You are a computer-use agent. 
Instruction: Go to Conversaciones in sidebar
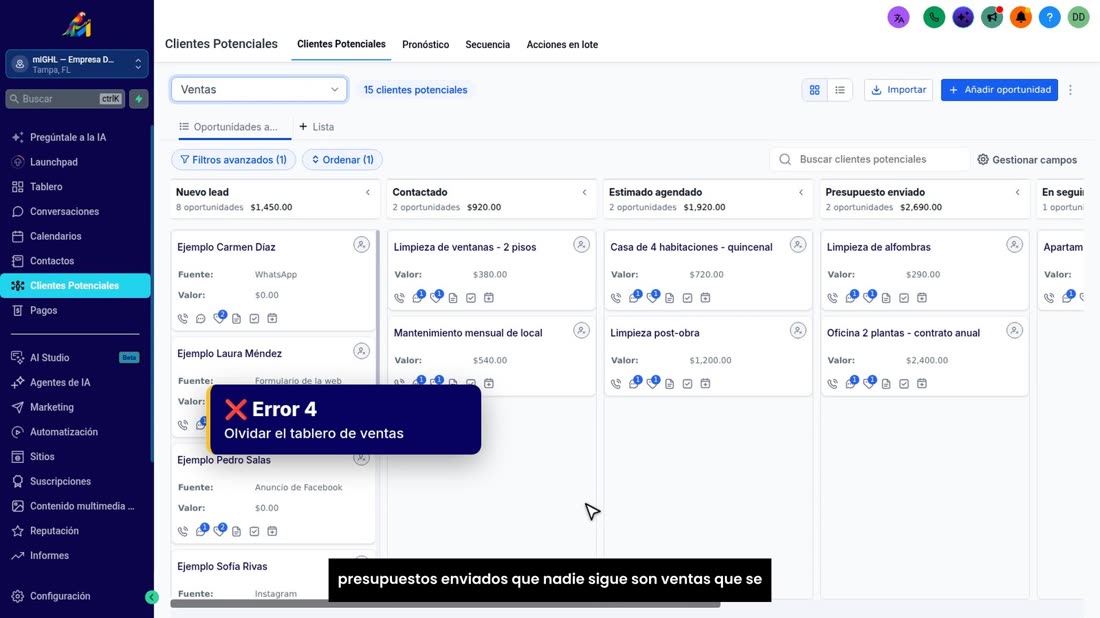(x=65, y=212)
